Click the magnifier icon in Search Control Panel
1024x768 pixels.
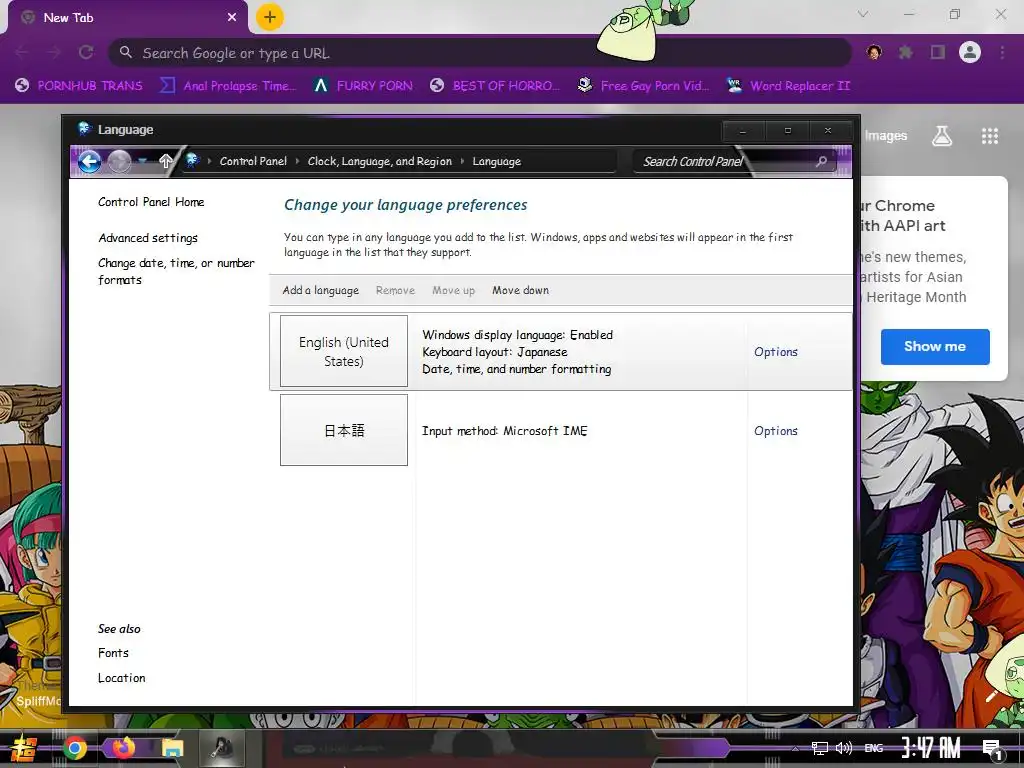pyautogui.click(x=822, y=161)
